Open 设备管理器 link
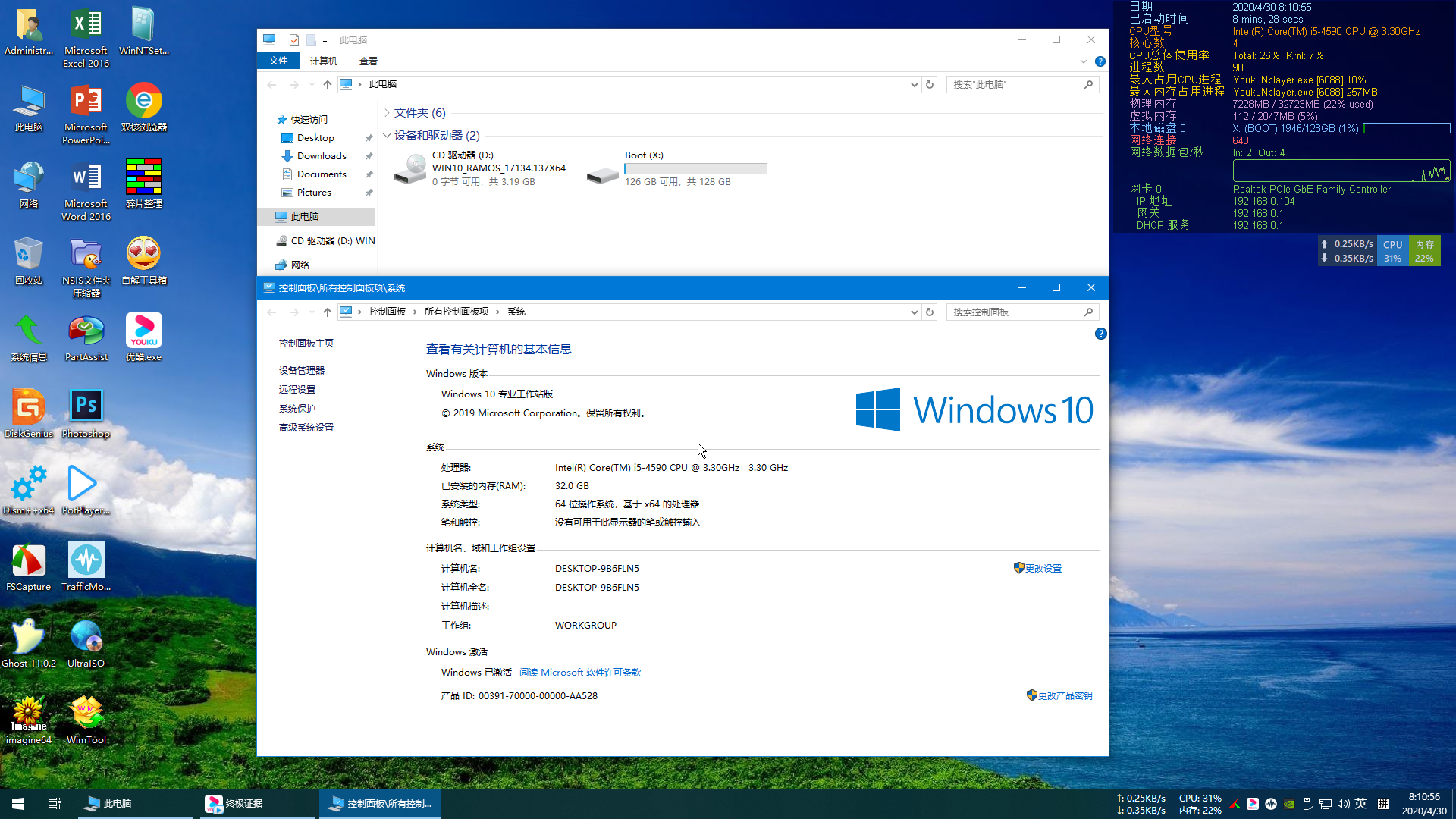The height and width of the screenshot is (819, 1456). [x=301, y=370]
